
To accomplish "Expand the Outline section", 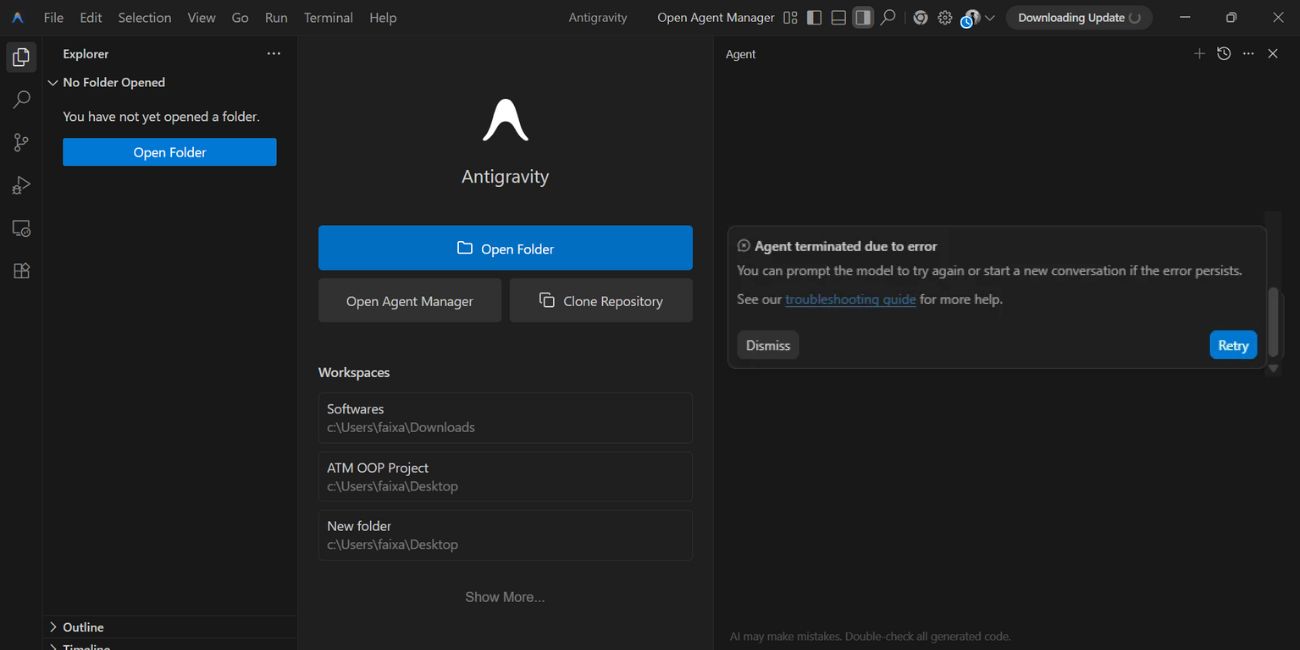I will point(53,627).
